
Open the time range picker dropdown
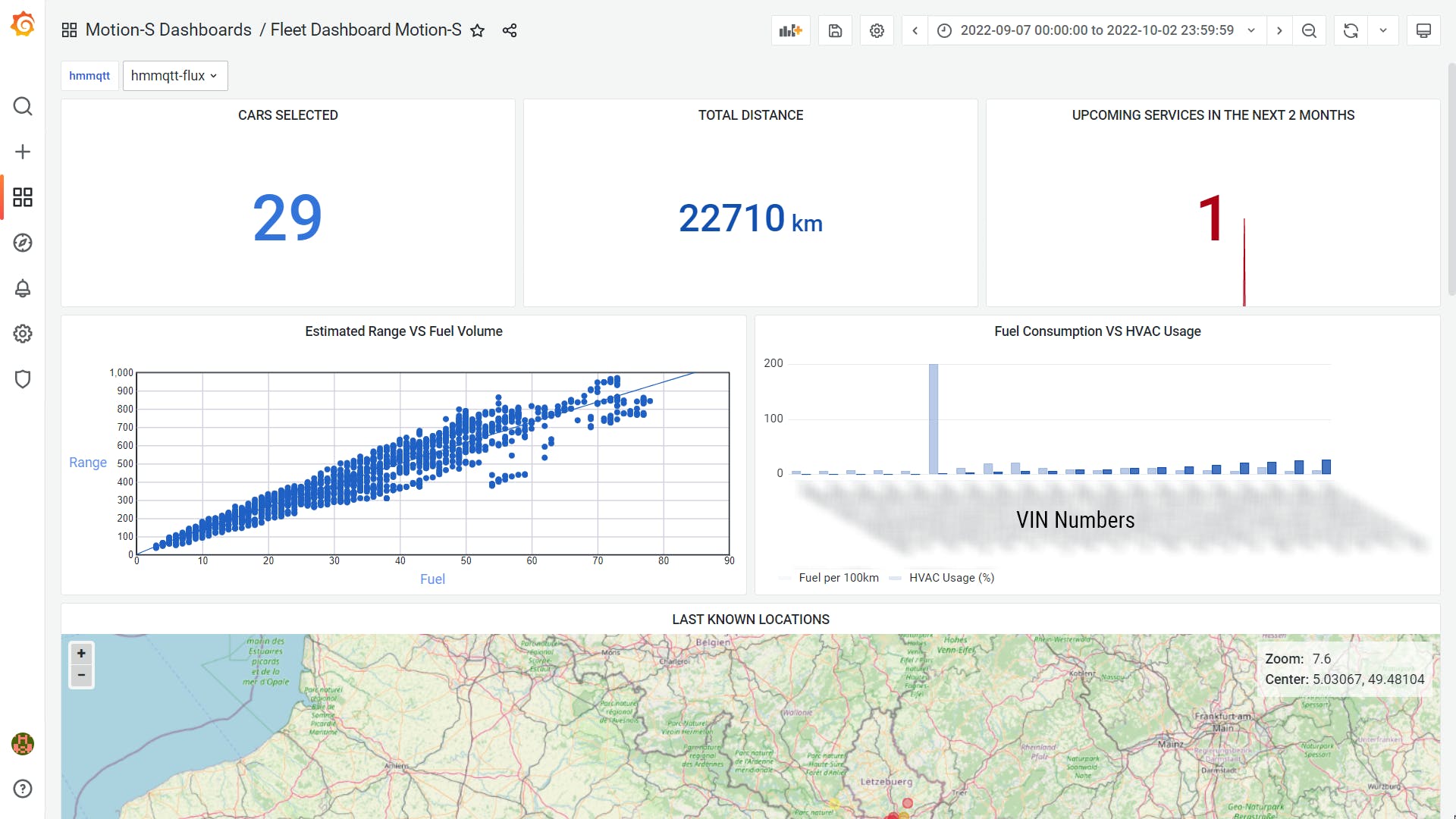1097,30
